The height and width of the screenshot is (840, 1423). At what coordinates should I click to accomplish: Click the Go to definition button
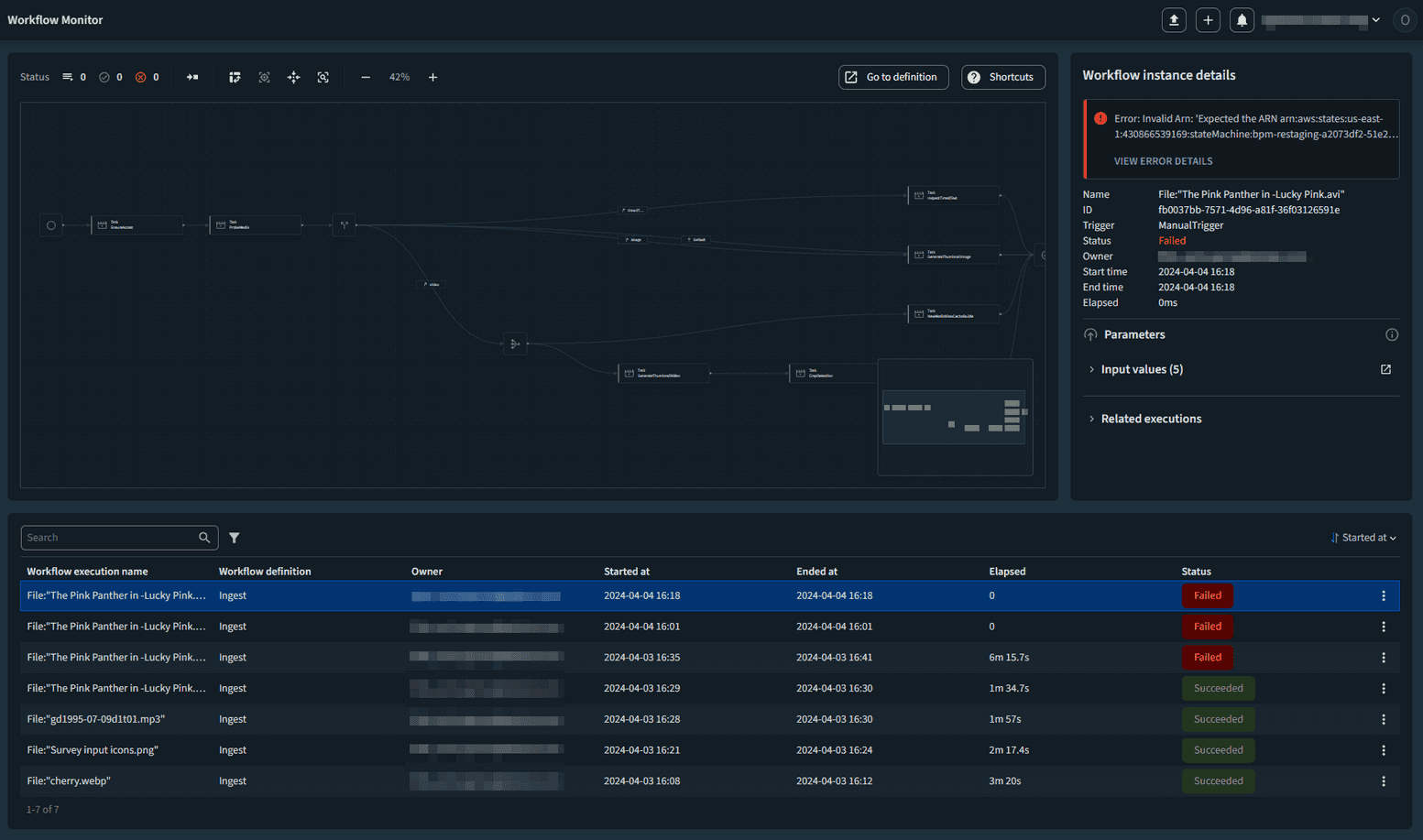(892, 77)
